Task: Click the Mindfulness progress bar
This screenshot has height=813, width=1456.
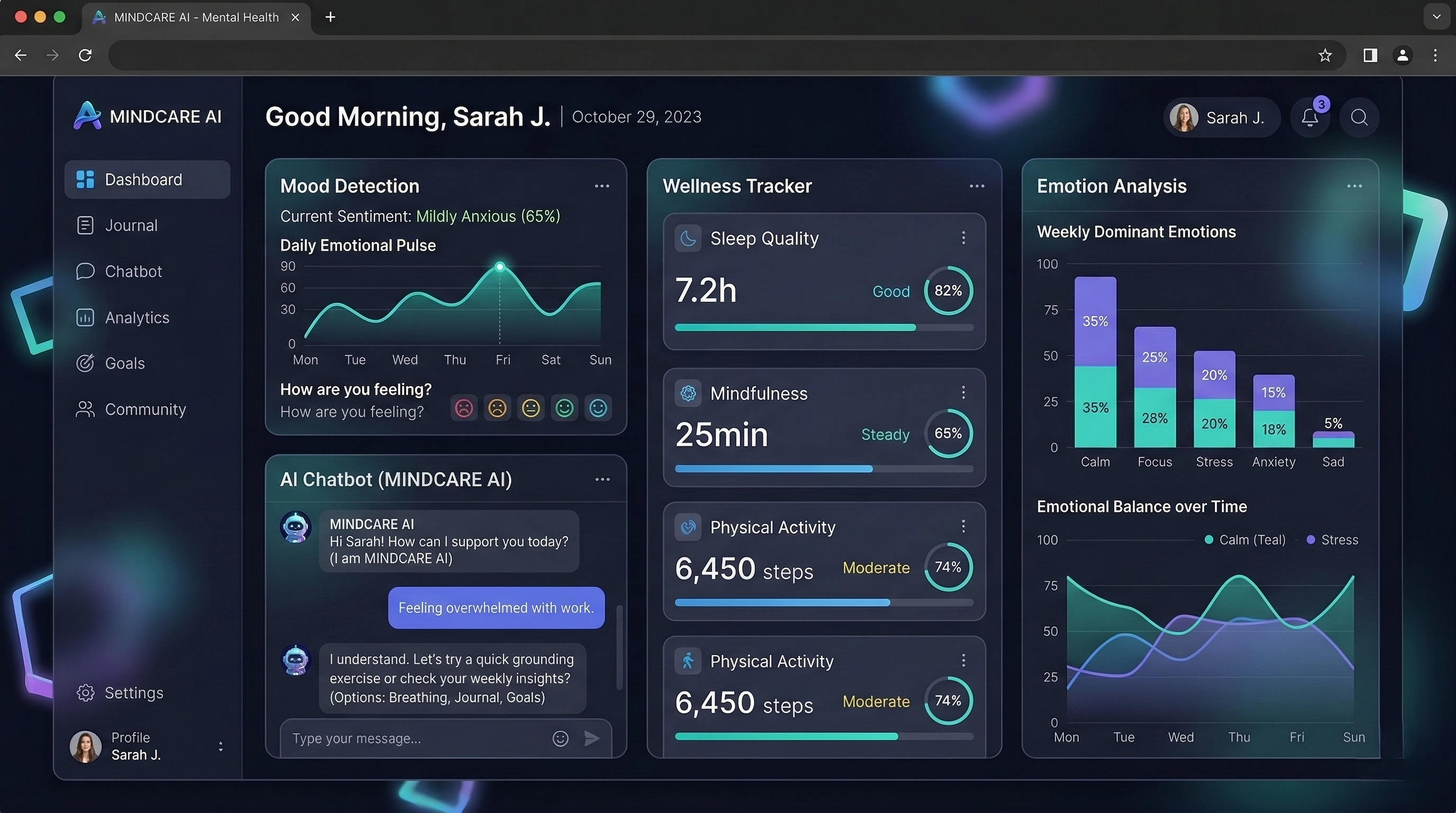Action: click(824, 468)
